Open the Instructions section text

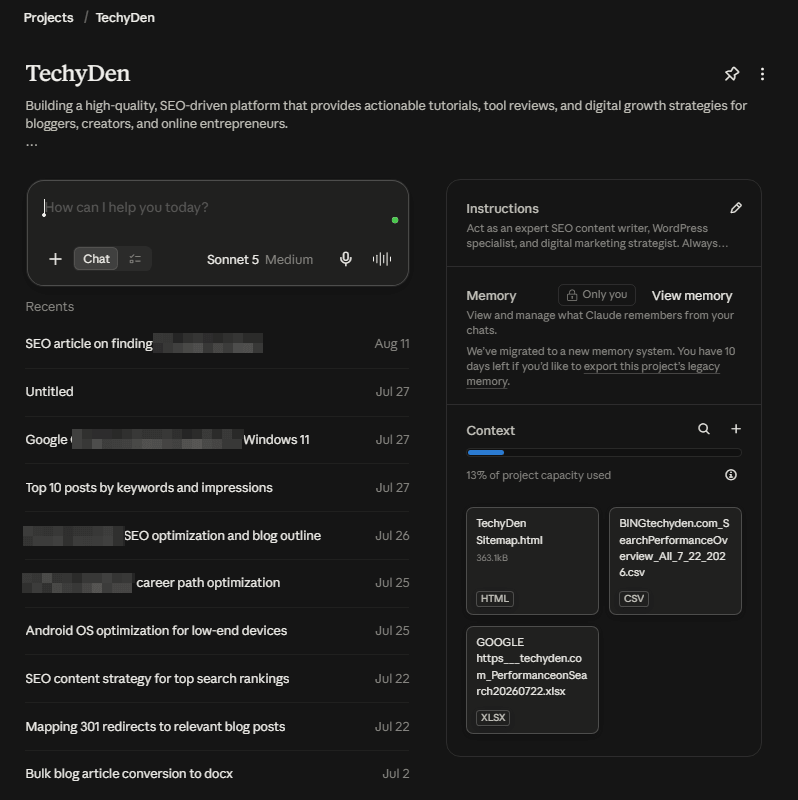(x=597, y=236)
